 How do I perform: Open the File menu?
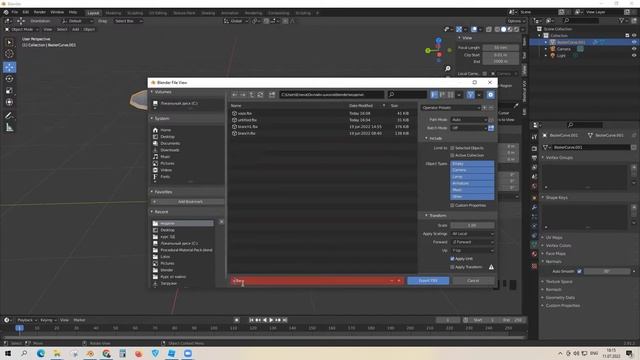click(x=15, y=12)
